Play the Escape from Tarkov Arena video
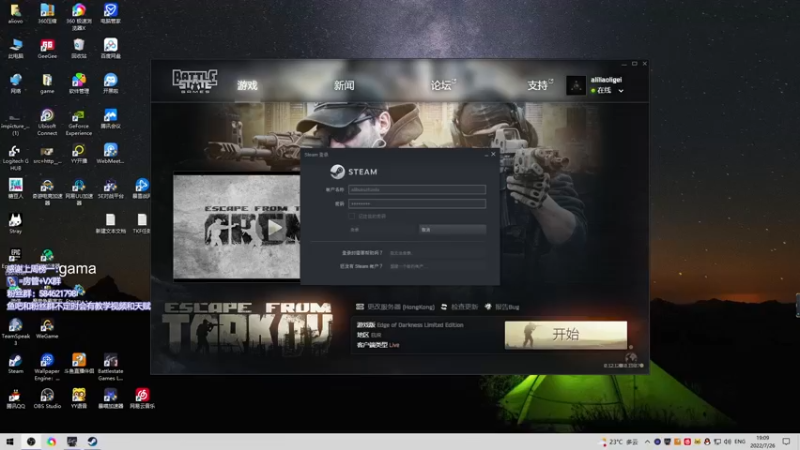 [x=275, y=228]
